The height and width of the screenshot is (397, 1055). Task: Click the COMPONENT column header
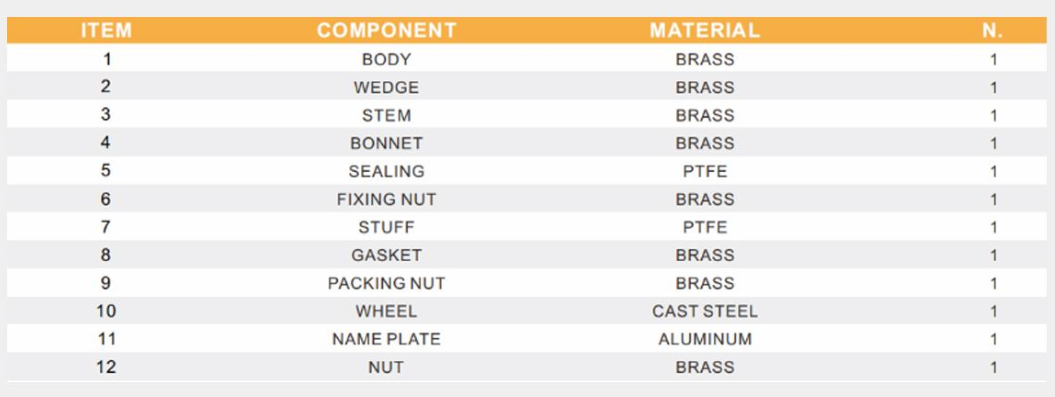coord(387,30)
